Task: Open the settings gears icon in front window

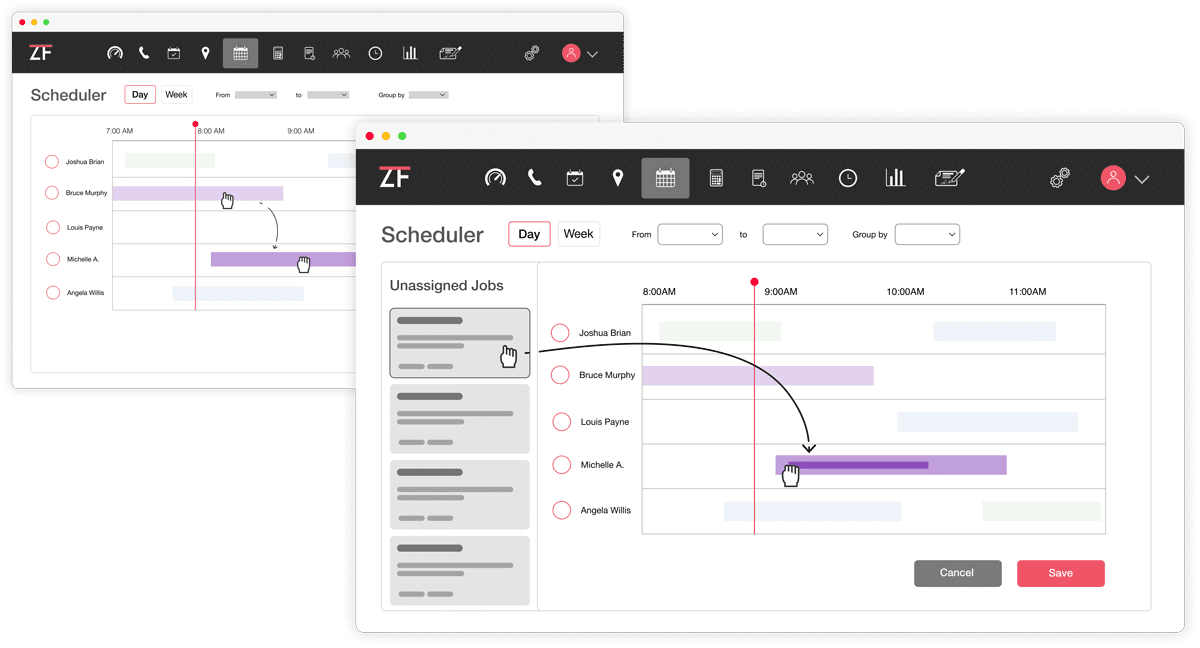Action: coord(1060,178)
